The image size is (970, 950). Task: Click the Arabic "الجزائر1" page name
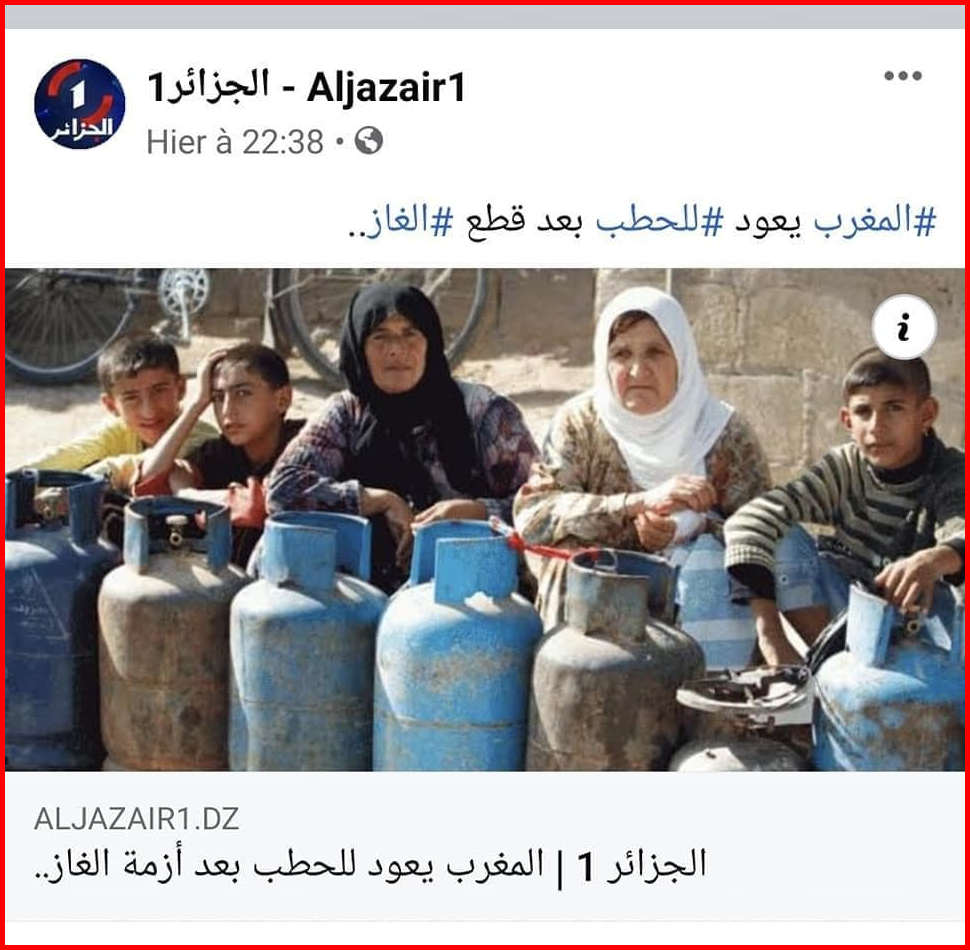[208, 86]
